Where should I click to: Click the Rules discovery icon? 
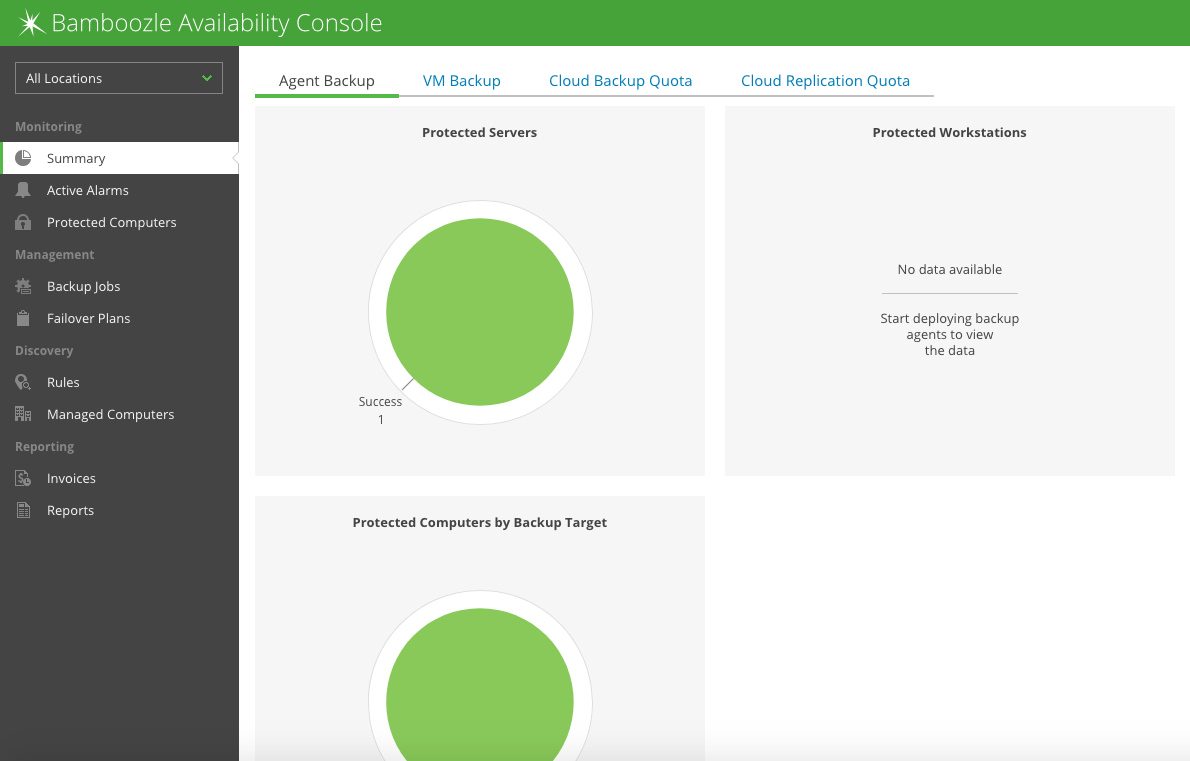tap(24, 382)
